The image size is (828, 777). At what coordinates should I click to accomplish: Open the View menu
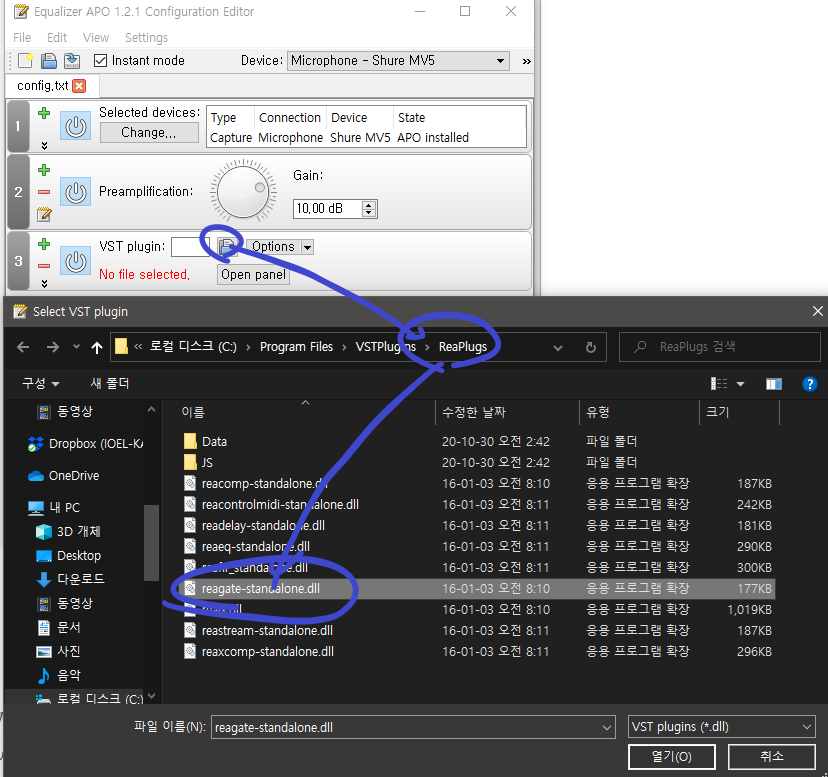(x=96, y=38)
